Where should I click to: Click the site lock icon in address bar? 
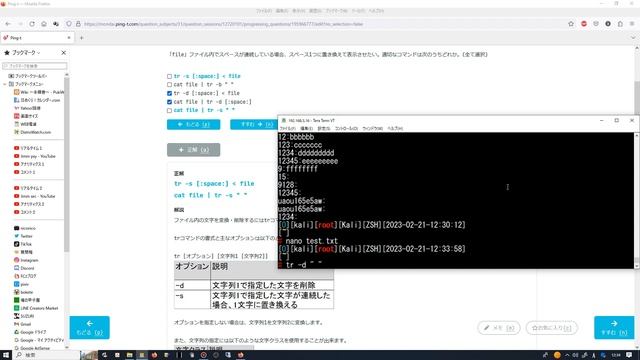point(78,24)
